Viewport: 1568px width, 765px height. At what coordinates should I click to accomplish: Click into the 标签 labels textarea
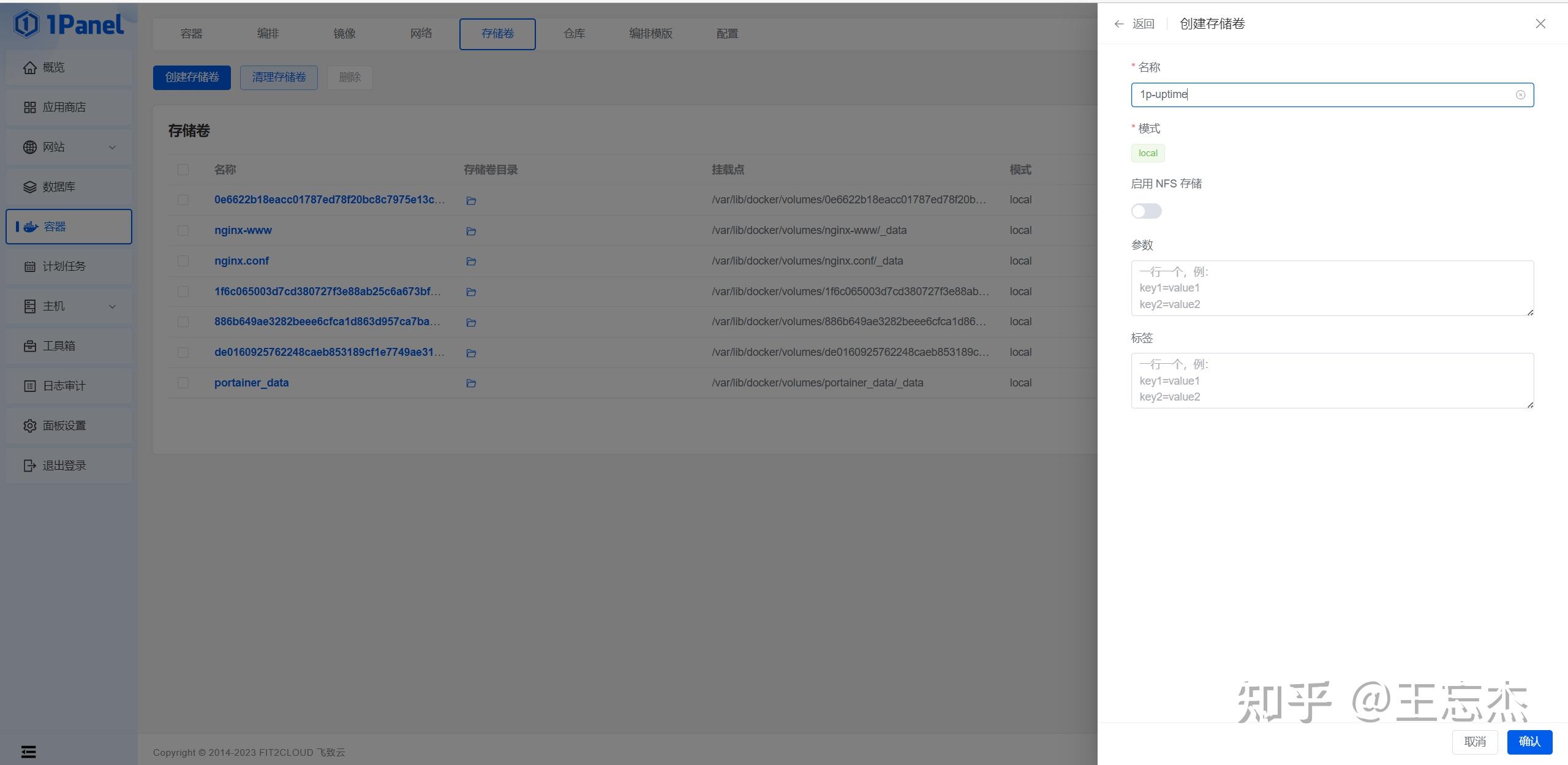coord(1332,380)
